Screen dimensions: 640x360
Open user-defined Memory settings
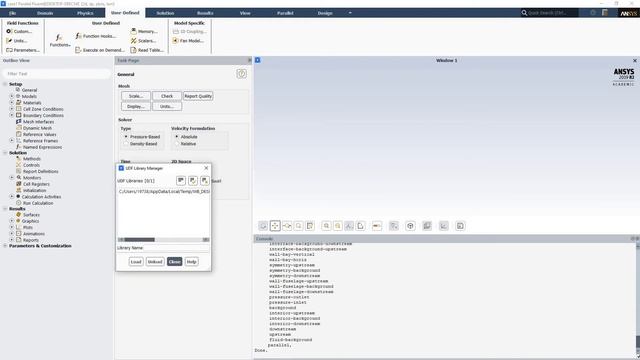click(144, 31)
